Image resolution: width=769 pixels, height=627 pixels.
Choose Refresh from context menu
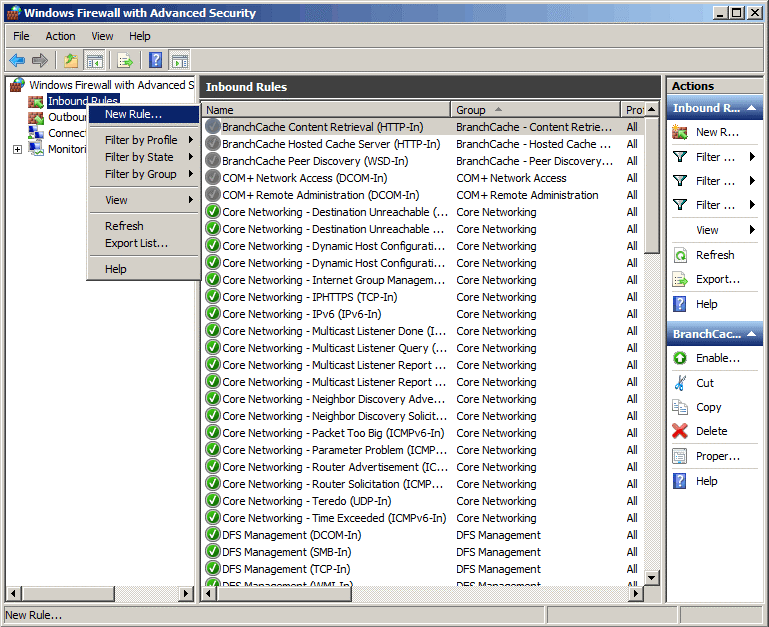(x=144, y=226)
